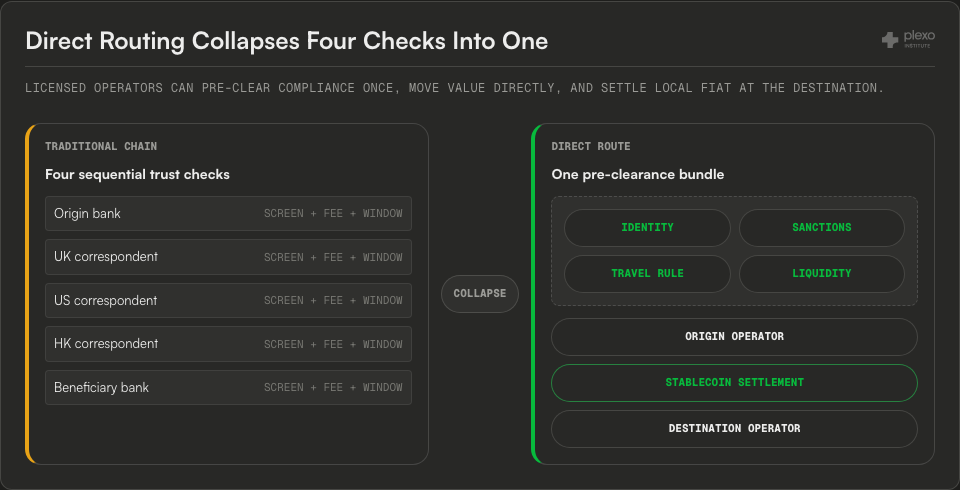Click the ORIGIN OPERATOR step
The width and height of the screenshot is (960, 490).
point(734,337)
